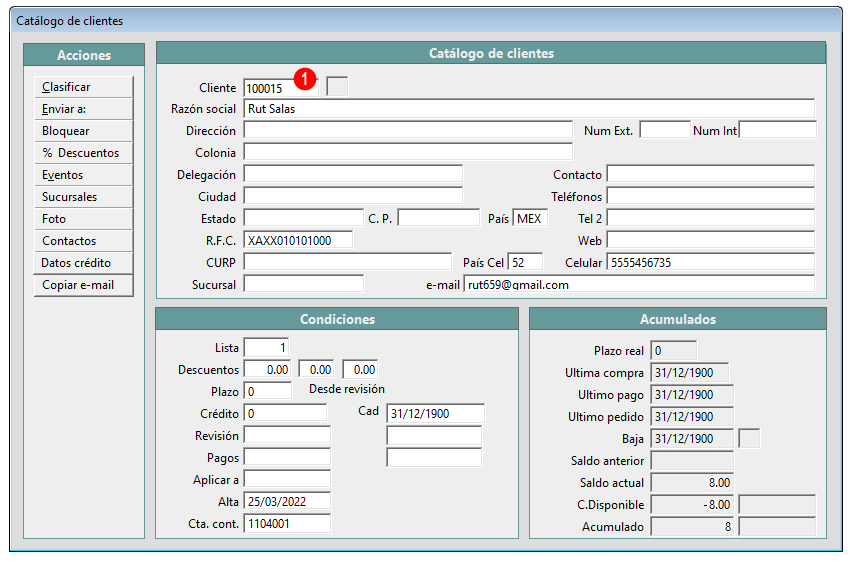Open the Clasificar action

(84, 87)
